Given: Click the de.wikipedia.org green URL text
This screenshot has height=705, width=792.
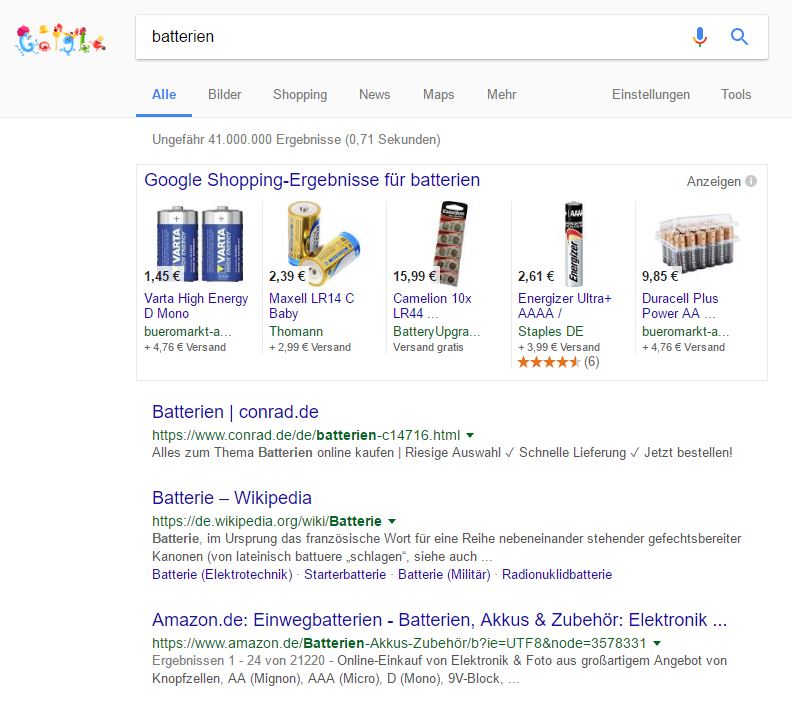Looking at the screenshot, I should tap(267, 521).
